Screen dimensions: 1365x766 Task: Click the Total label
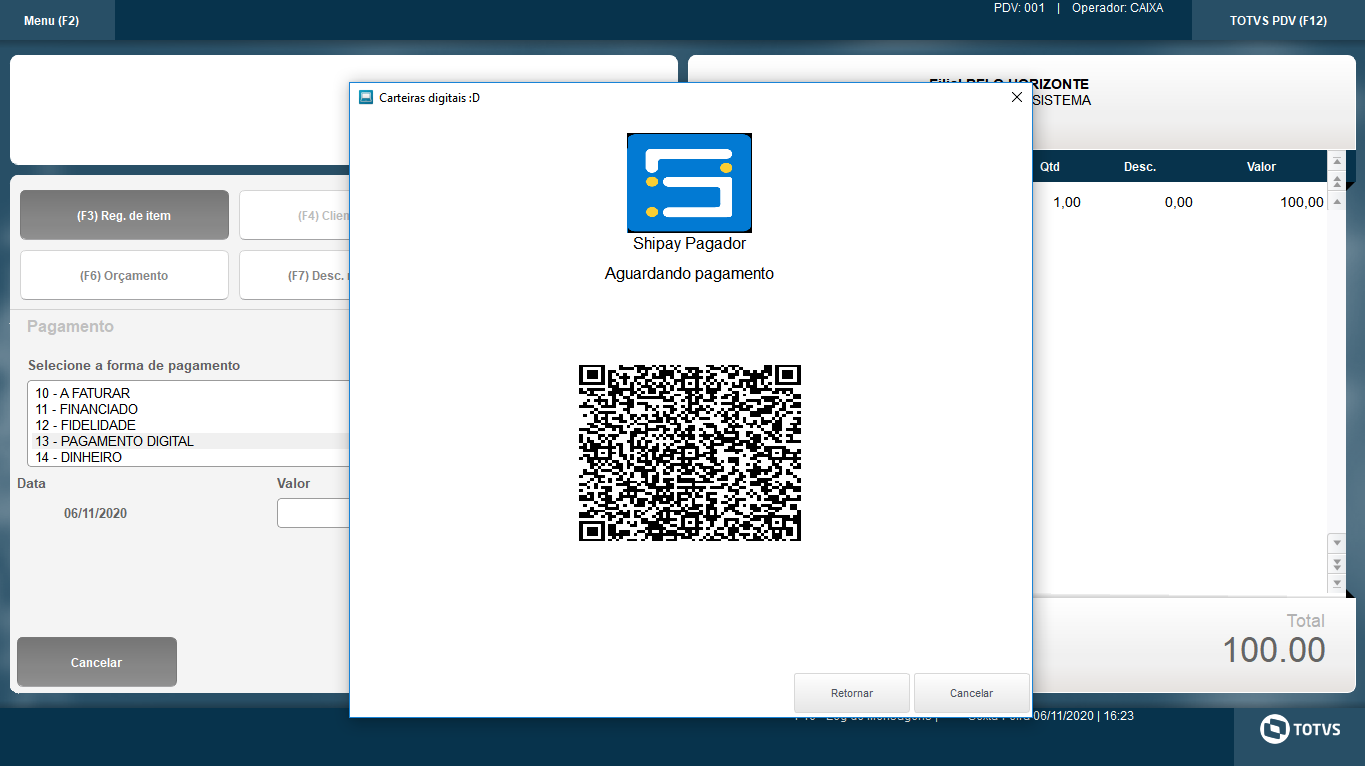[x=1306, y=620]
